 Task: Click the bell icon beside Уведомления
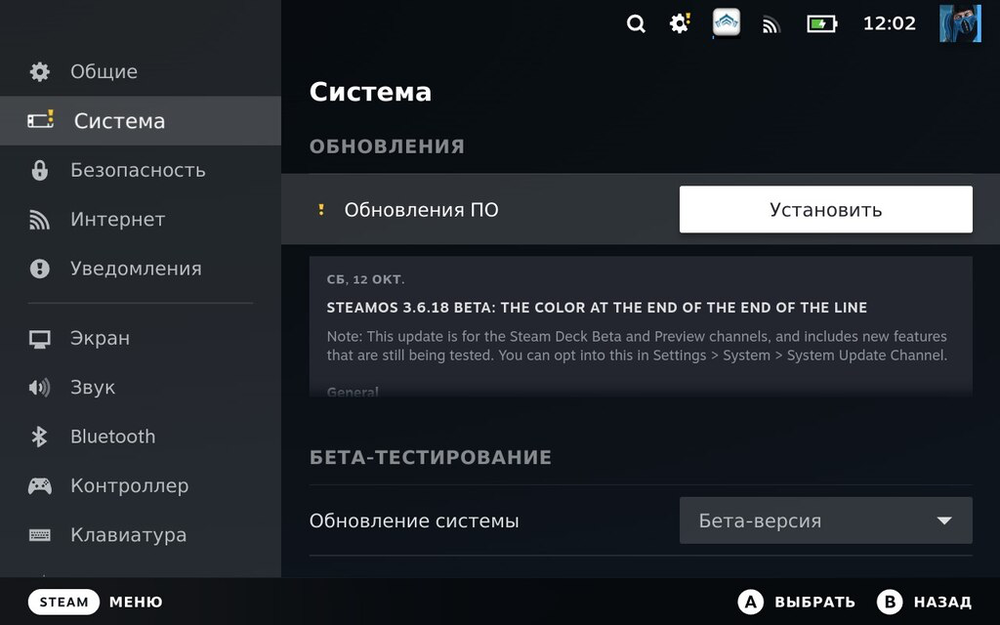39,268
